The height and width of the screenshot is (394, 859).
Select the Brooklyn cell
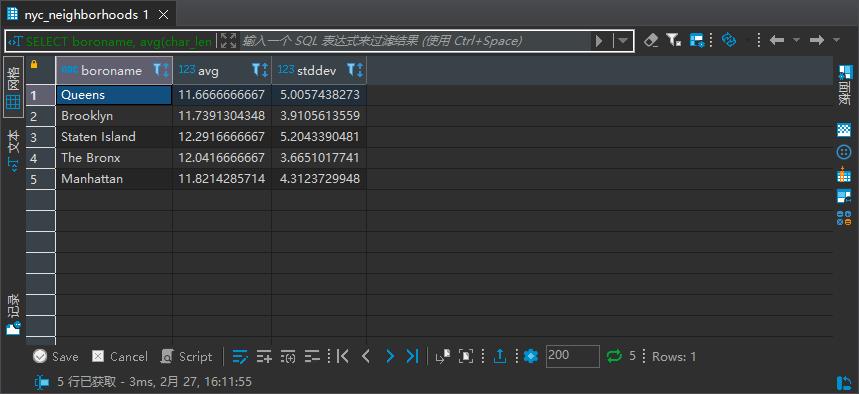[x=114, y=116]
